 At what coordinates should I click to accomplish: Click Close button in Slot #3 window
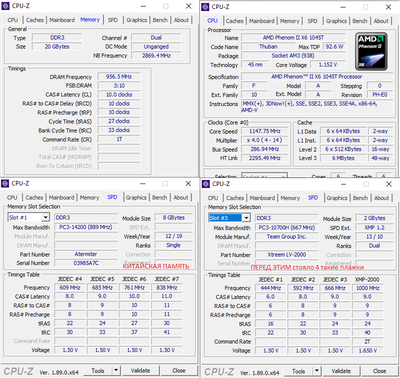point(379,371)
